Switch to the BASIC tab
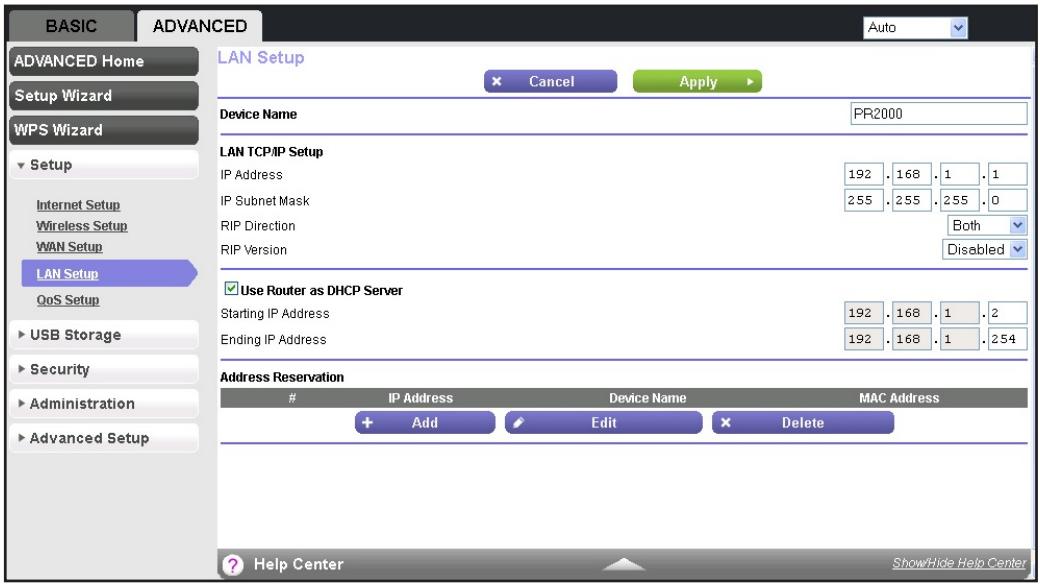Viewport: 1040px width, 587px height. [71, 26]
